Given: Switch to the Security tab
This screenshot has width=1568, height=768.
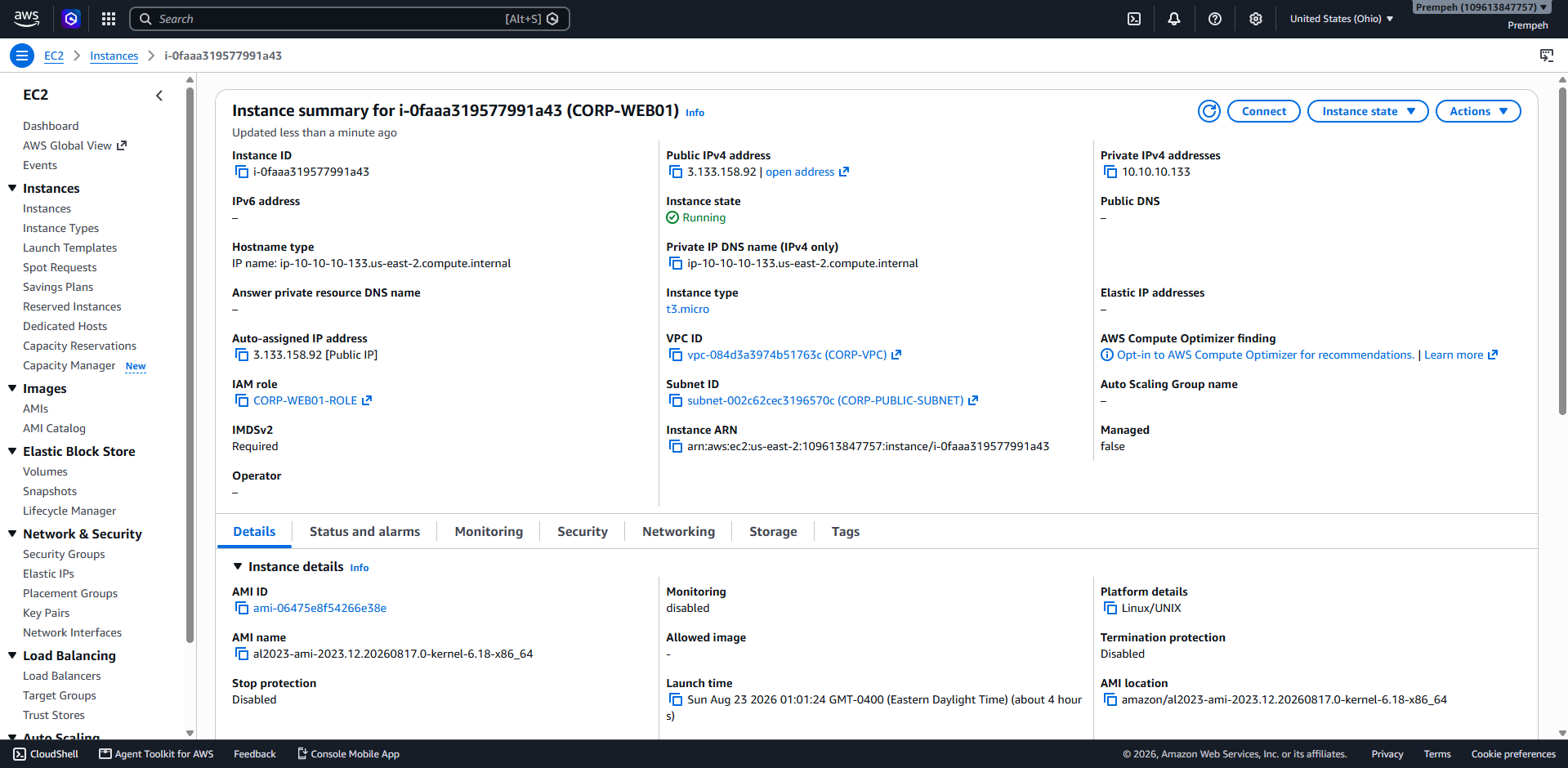Looking at the screenshot, I should (583, 531).
